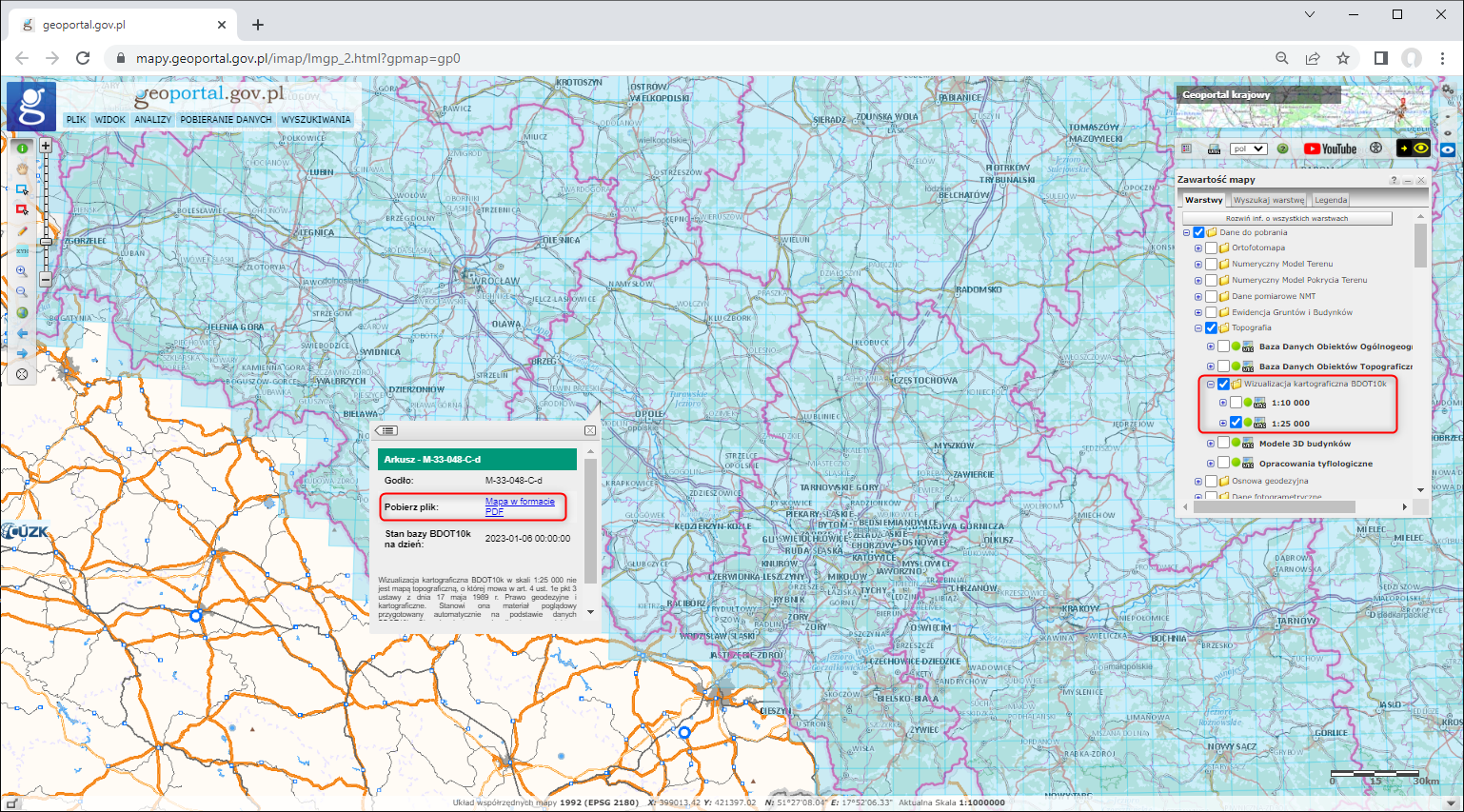Select the info identify tool
Image resolution: width=1464 pixels, height=812 pixels.
21,148
